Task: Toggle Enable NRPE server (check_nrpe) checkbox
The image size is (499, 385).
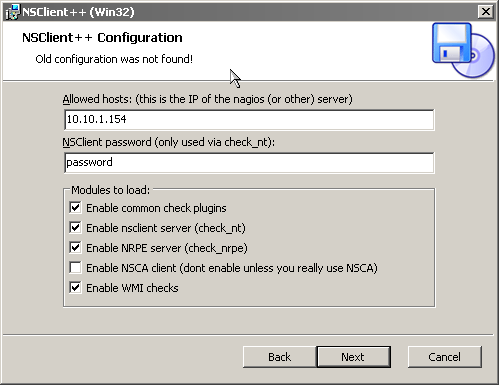Action: pos(75,248)
